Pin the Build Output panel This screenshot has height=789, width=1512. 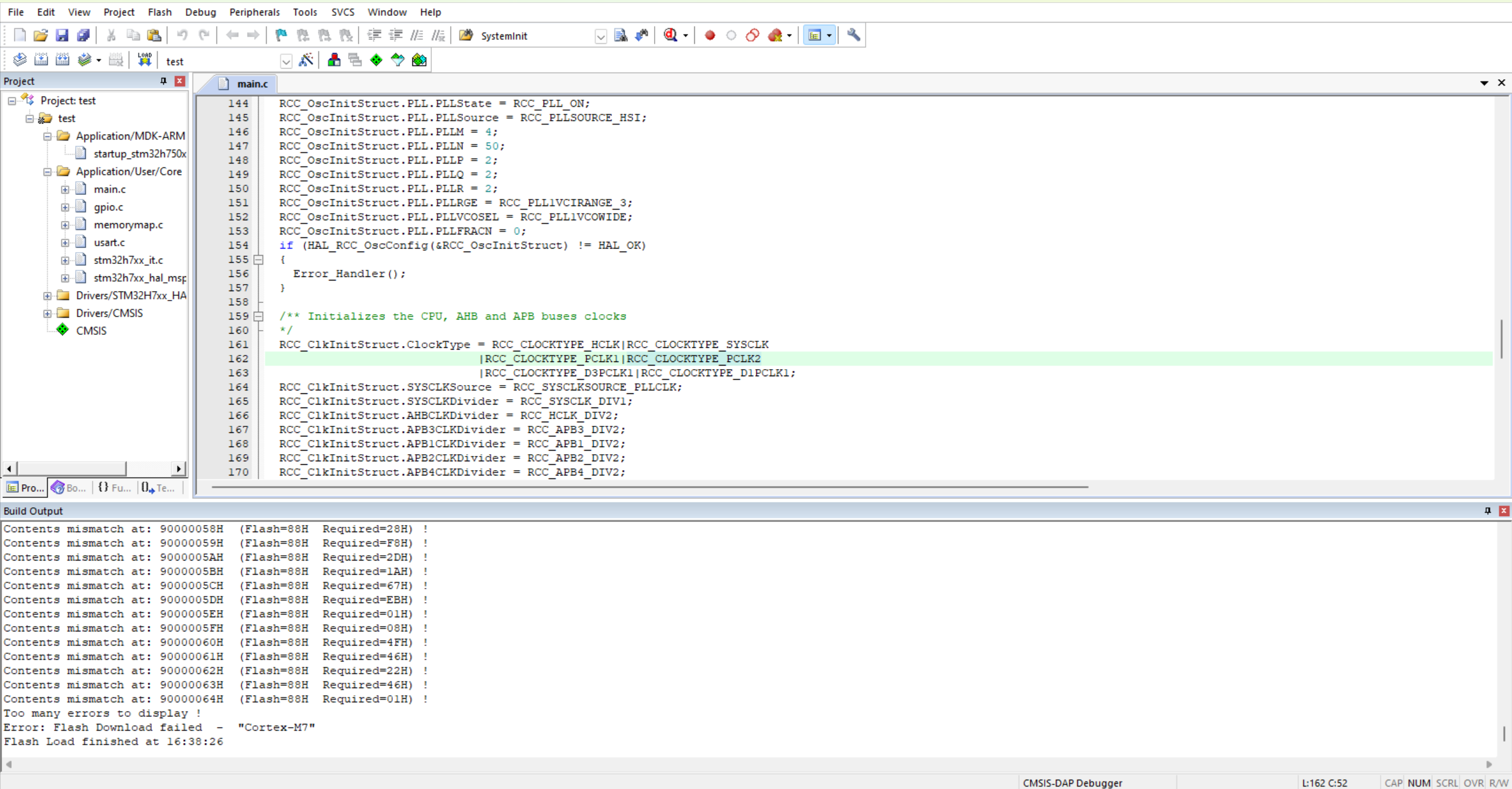(x=1488, y=511)
